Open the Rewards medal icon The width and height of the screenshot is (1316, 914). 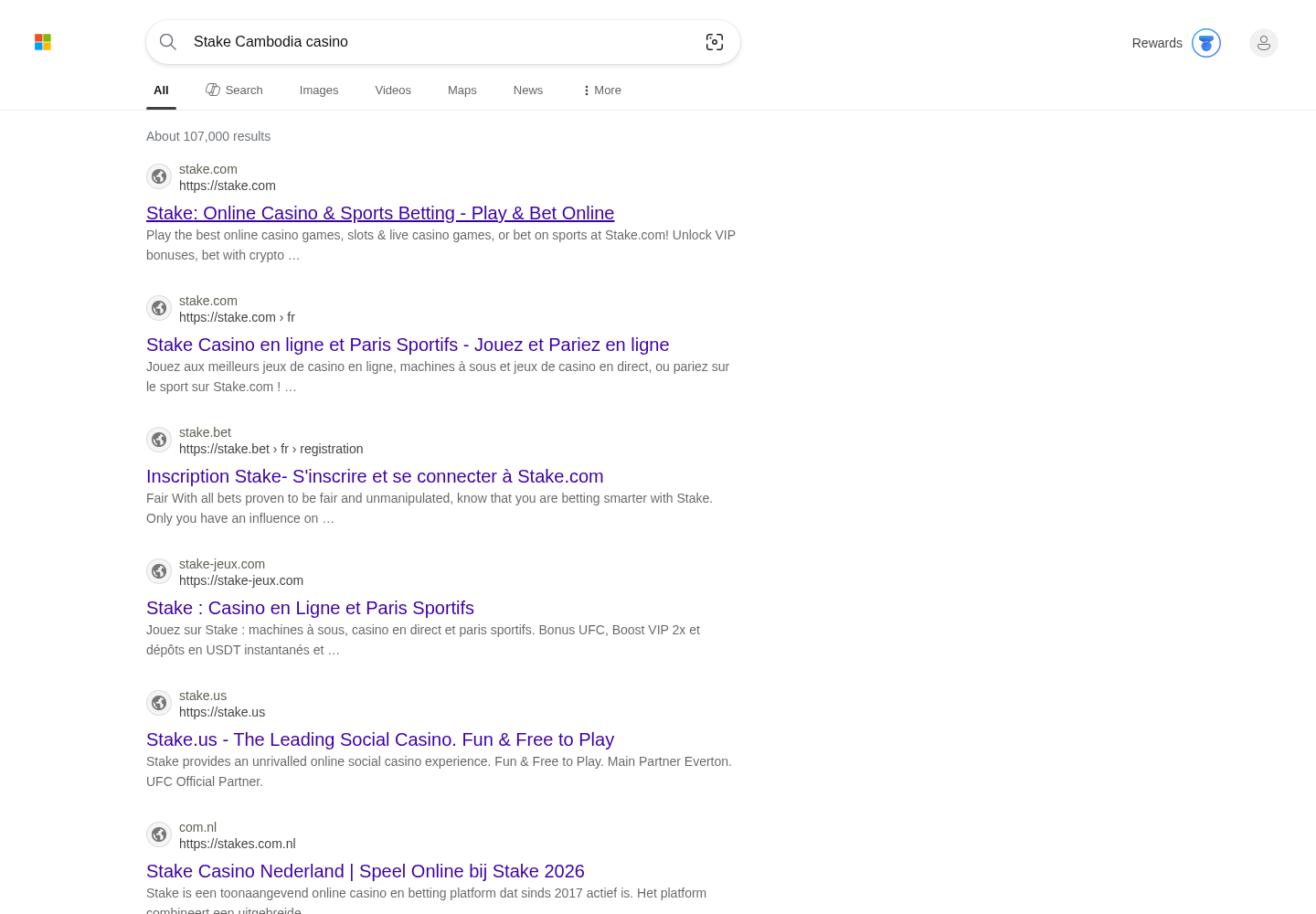[x=1206, y=43]
